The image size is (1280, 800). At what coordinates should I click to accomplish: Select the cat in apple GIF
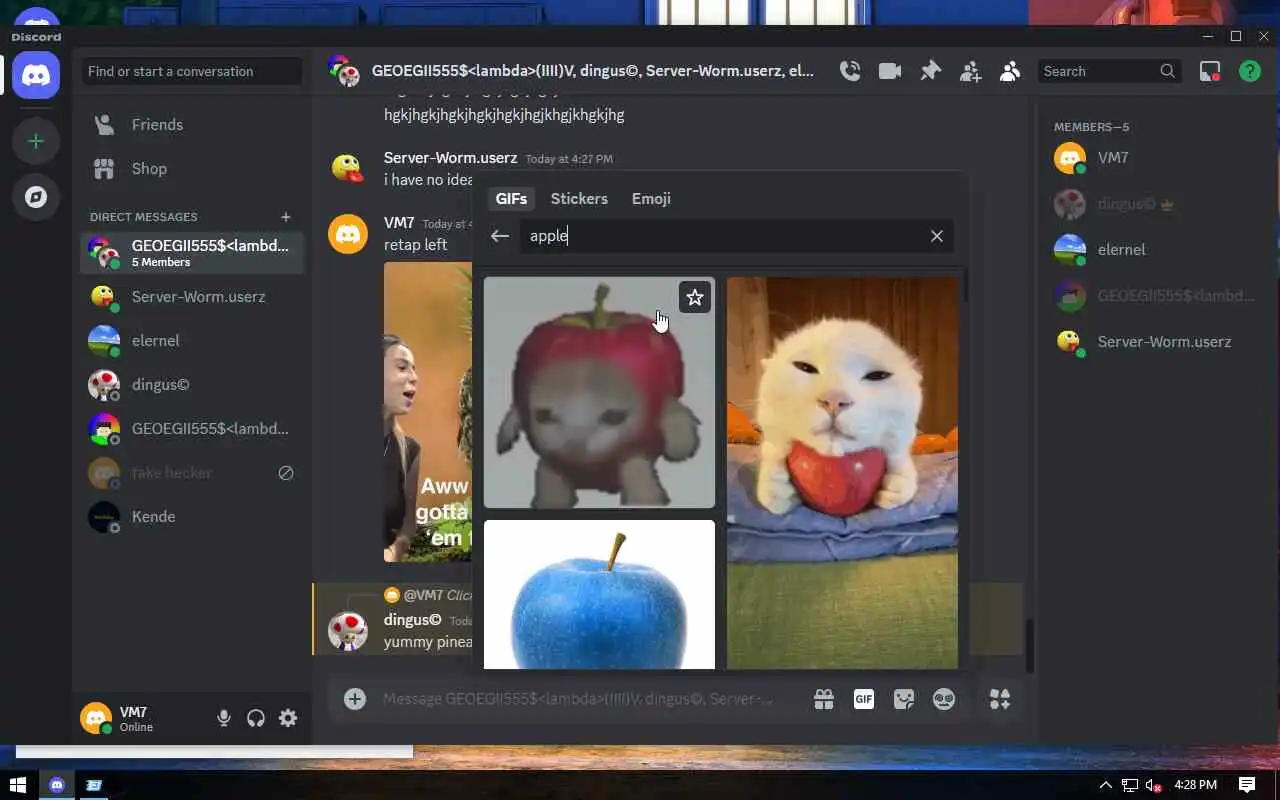599,392
